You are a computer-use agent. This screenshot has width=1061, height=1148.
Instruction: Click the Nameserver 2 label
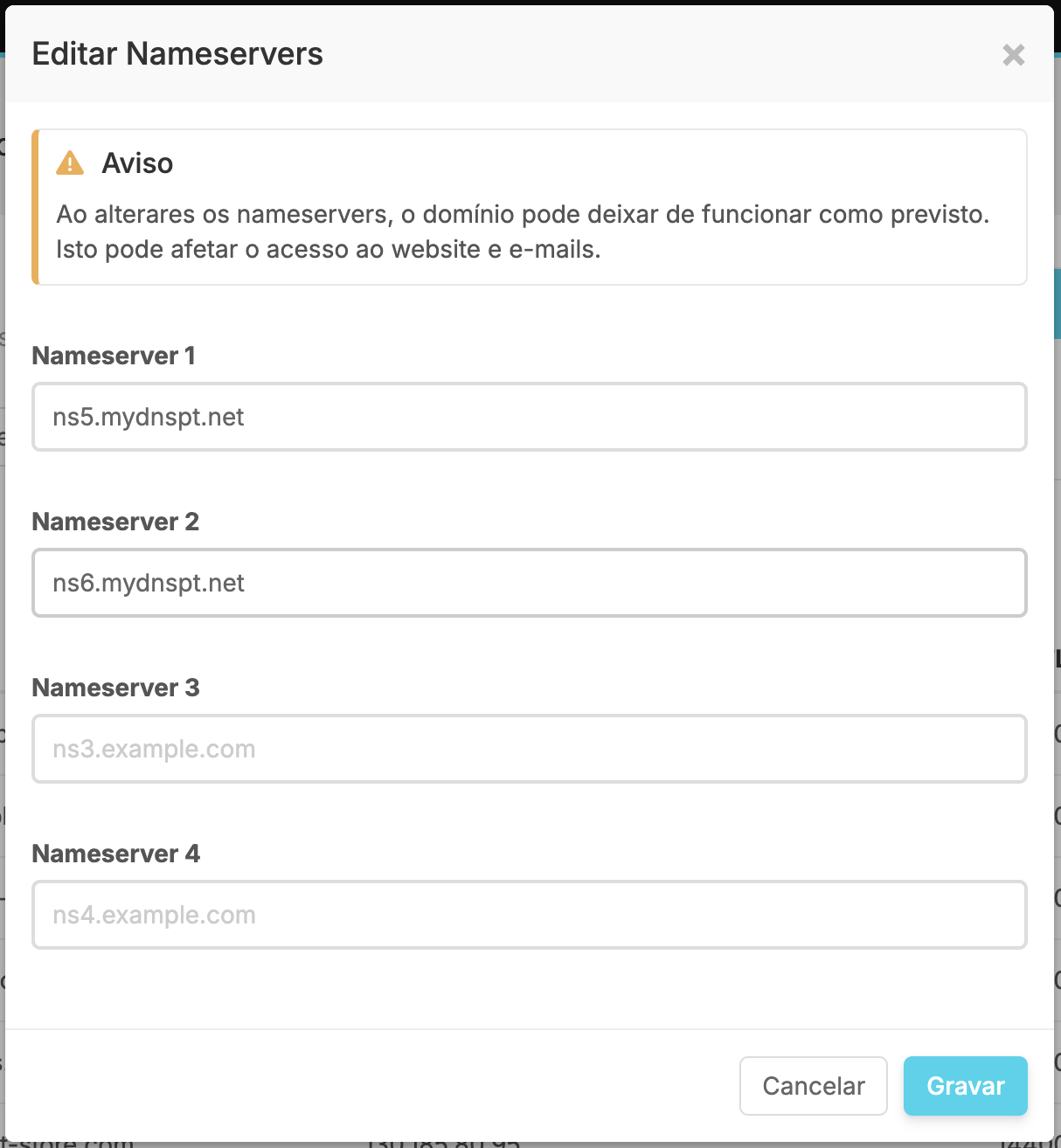click(x=115, y=522)
